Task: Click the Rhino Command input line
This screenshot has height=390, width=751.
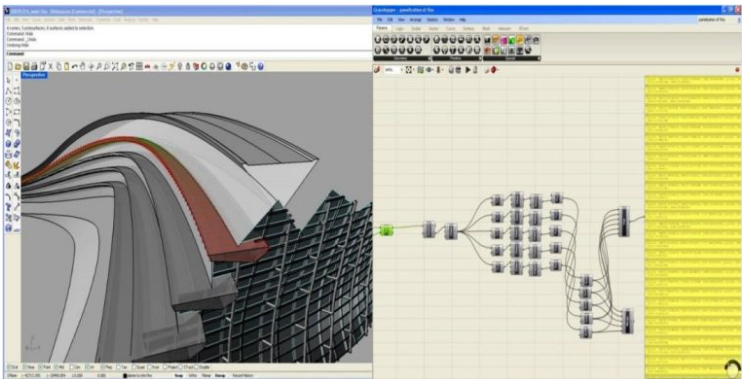Action: 188,54
